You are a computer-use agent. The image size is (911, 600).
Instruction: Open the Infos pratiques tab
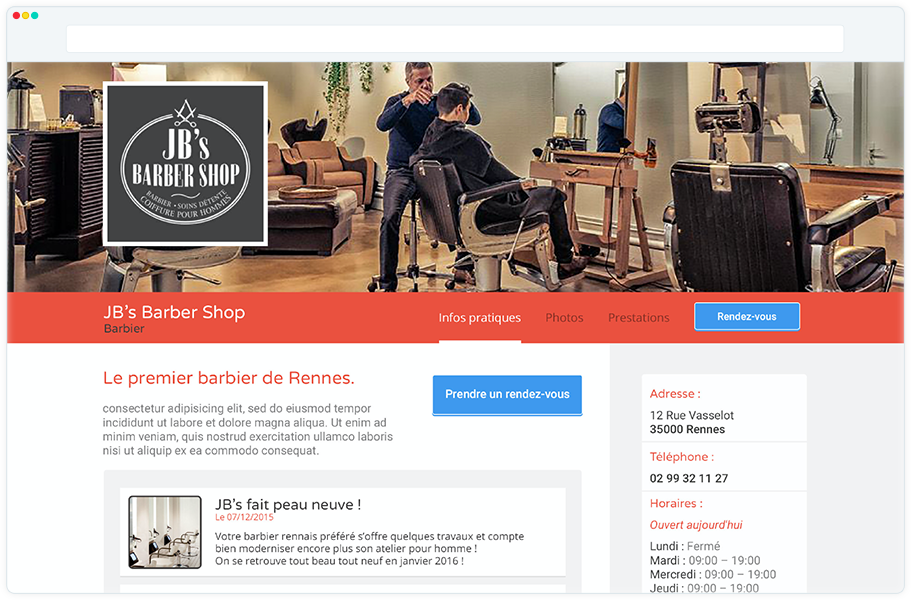coord(479,318)
